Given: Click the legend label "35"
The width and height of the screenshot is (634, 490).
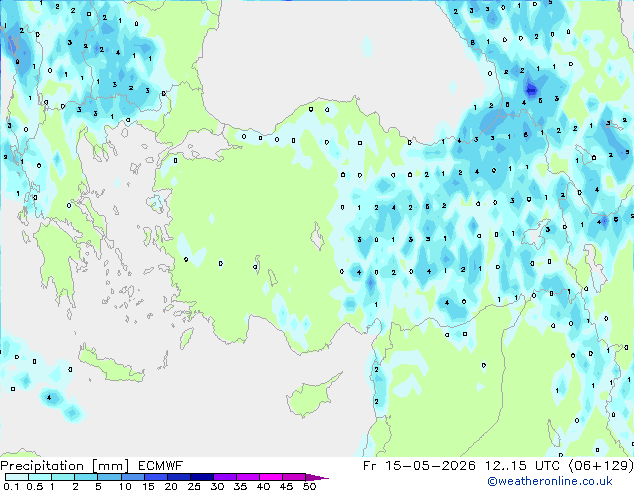Looking at the screenshot, I should (x=240, y=486).
